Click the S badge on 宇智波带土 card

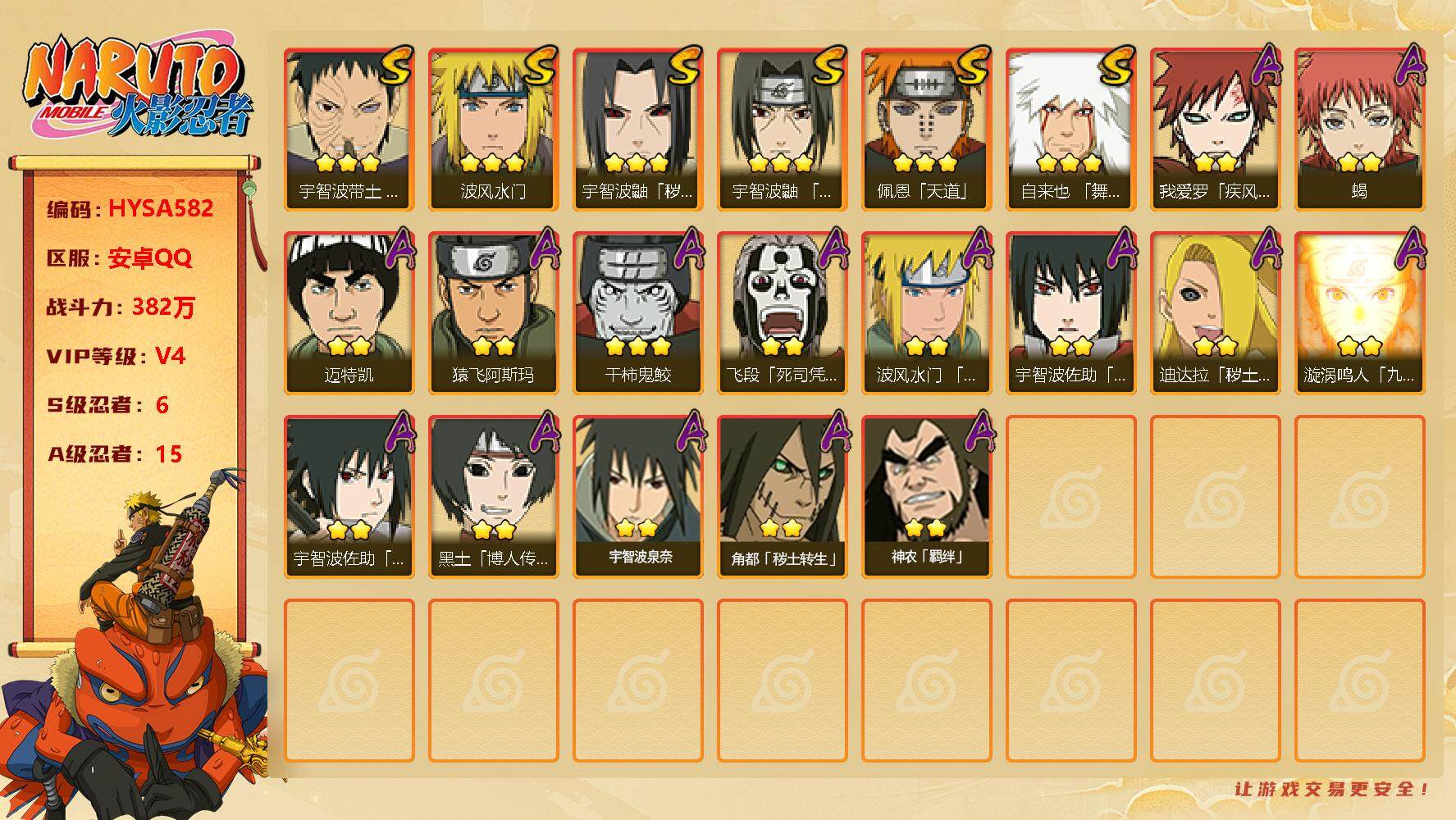click(395, 67)
